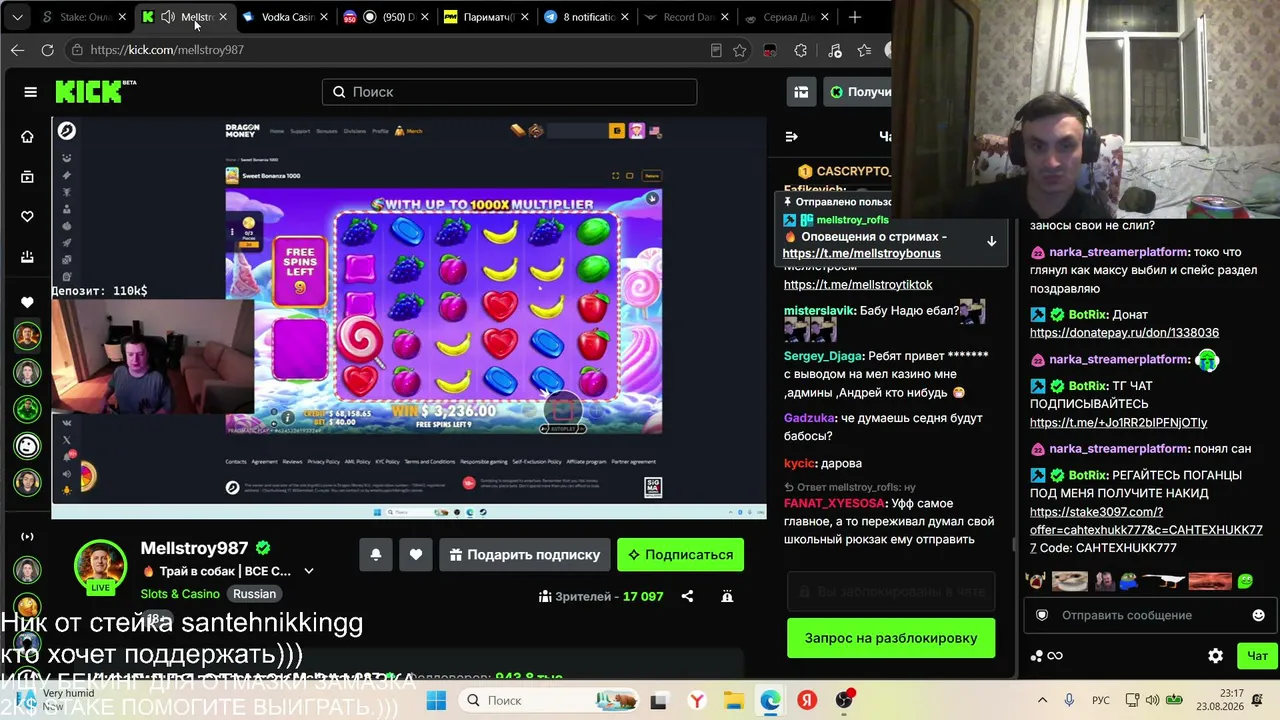The image size is (1280, 720).
Task: Click the Получить button in Kick header
Action: coord(860,92)
